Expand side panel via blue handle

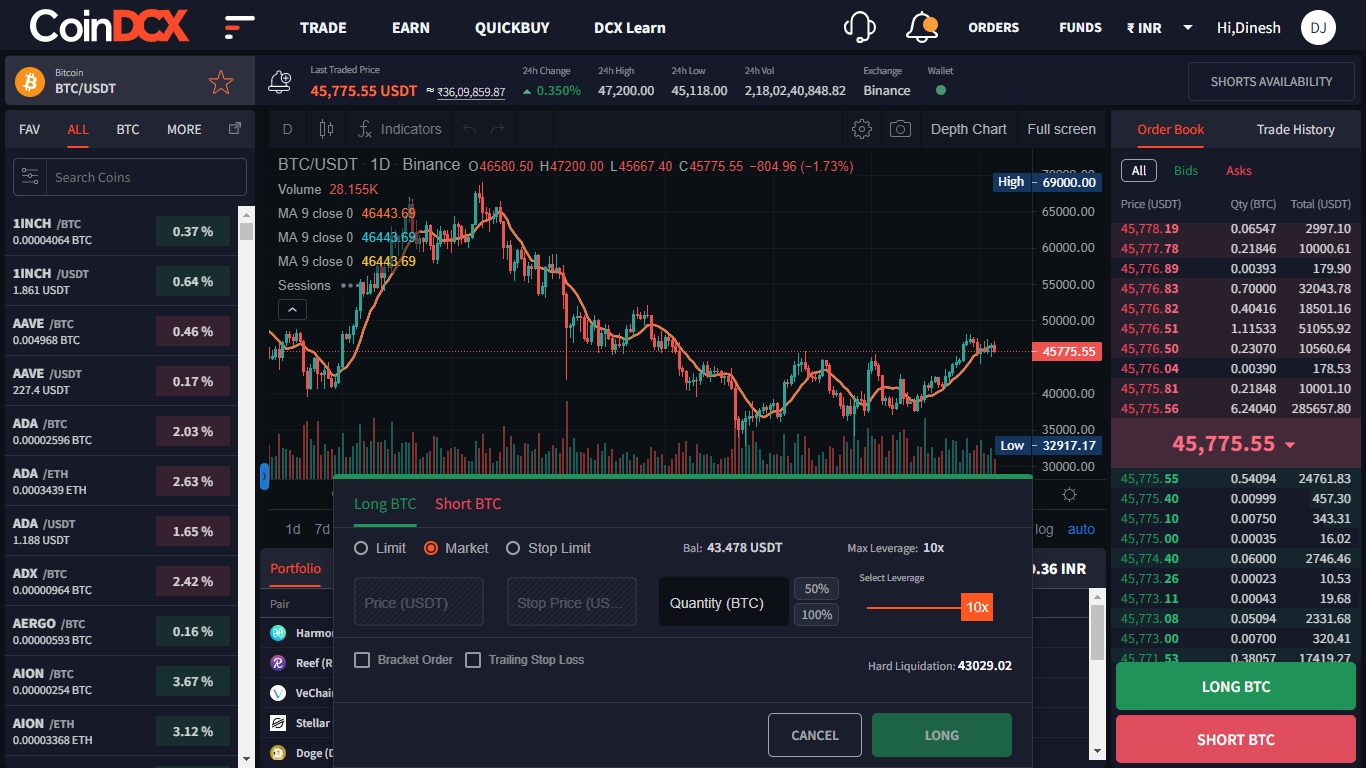(264, 476)
